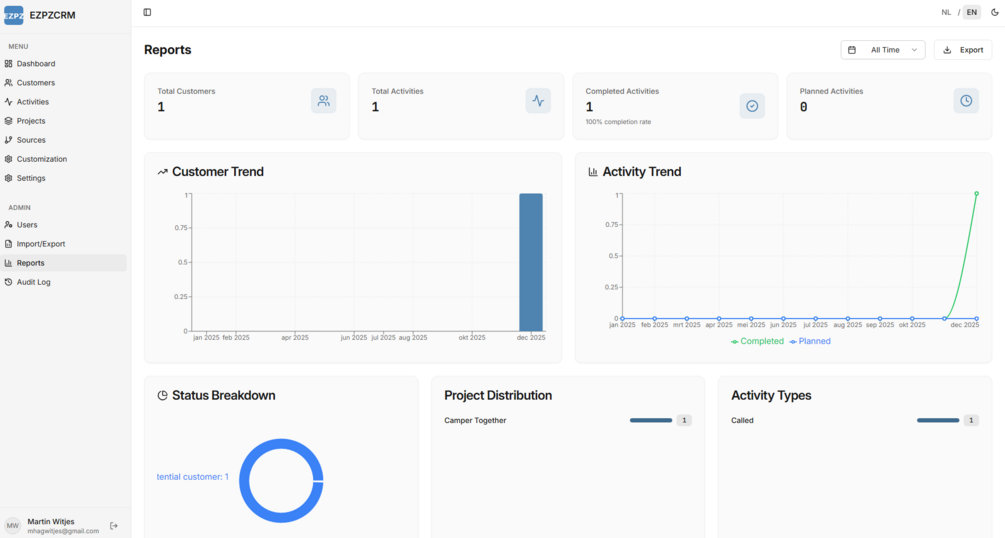Click the download icon on the Export button

coord(947,50)
